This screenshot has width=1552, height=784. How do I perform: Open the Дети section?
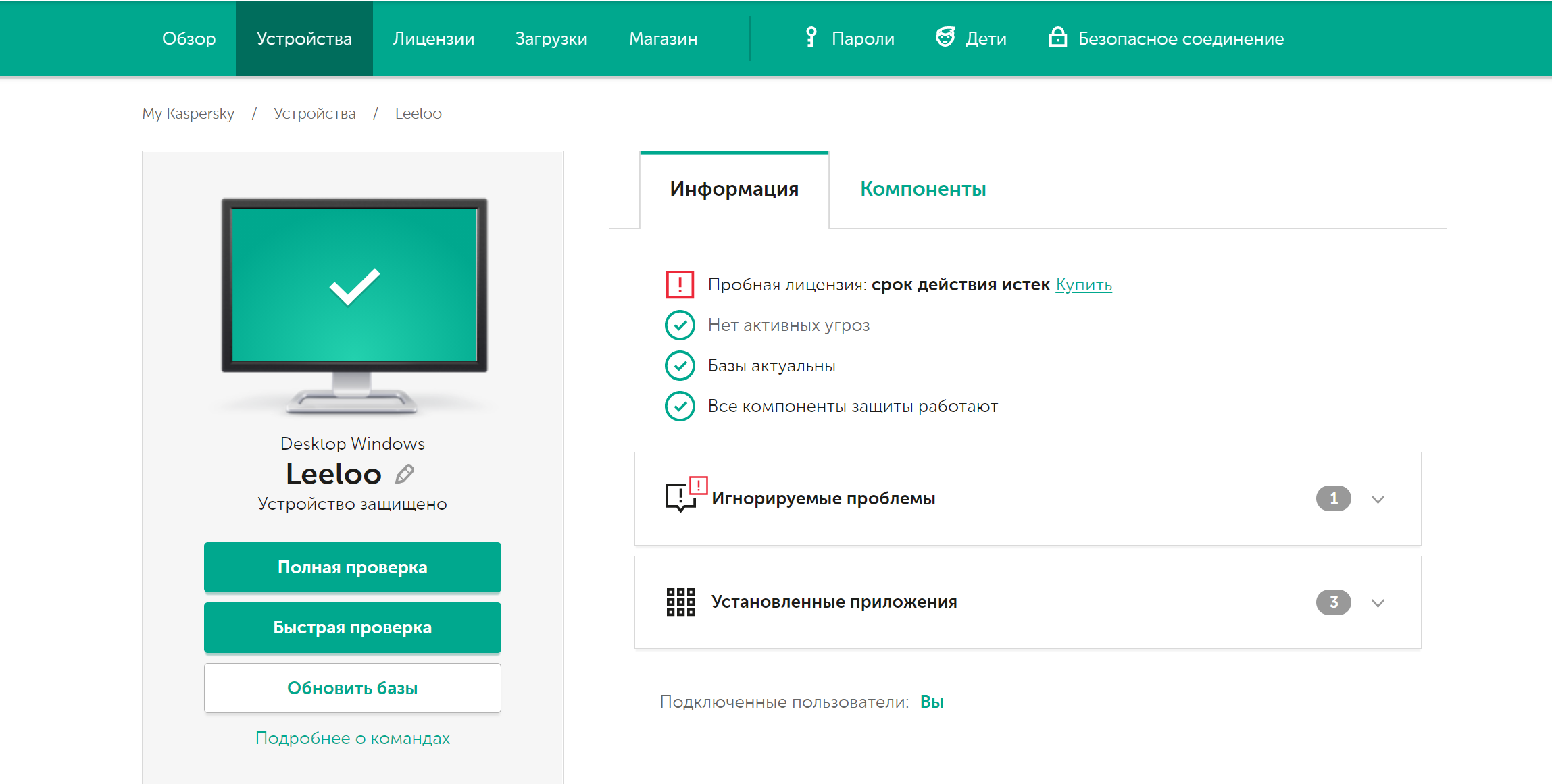pyautogui.click(x=971, y=38)
